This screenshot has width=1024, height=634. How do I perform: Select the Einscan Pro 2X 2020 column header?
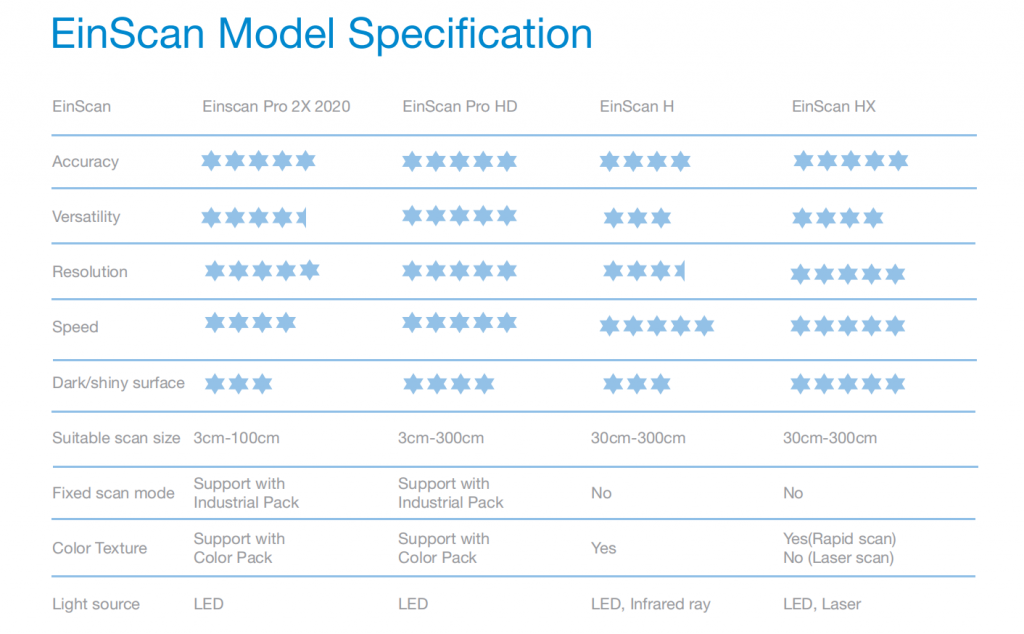coord(276,106)
